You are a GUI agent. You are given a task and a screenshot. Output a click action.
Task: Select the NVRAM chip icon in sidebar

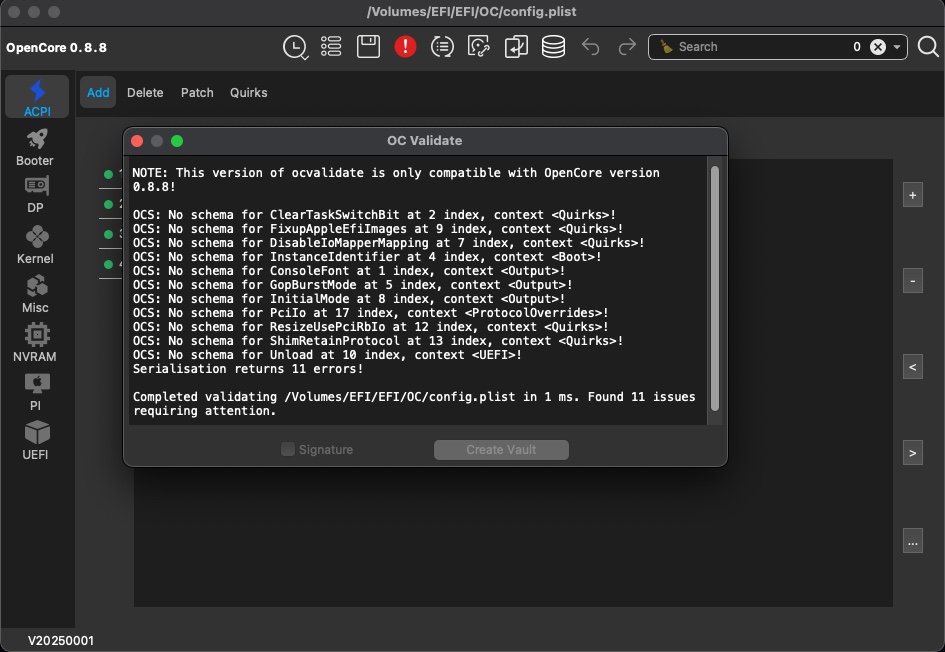36,342
